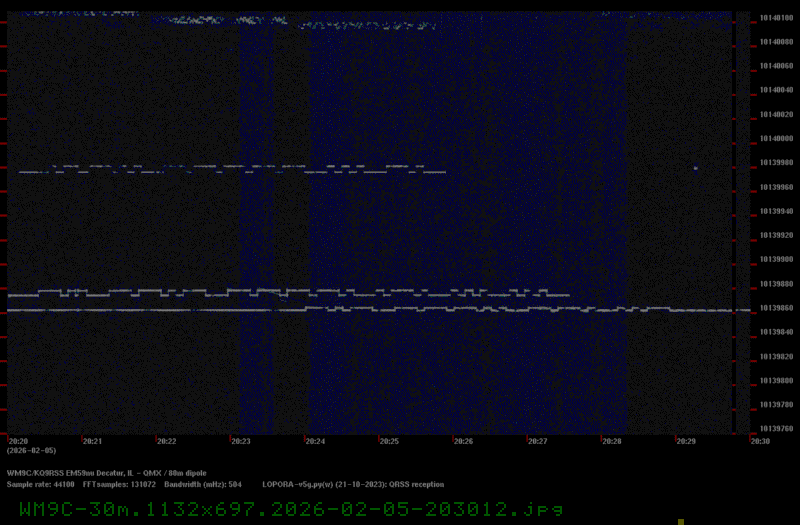800x525 pixels.
Task: Click the 10139940 frequency scale label
Action: (x=775, y=211)
